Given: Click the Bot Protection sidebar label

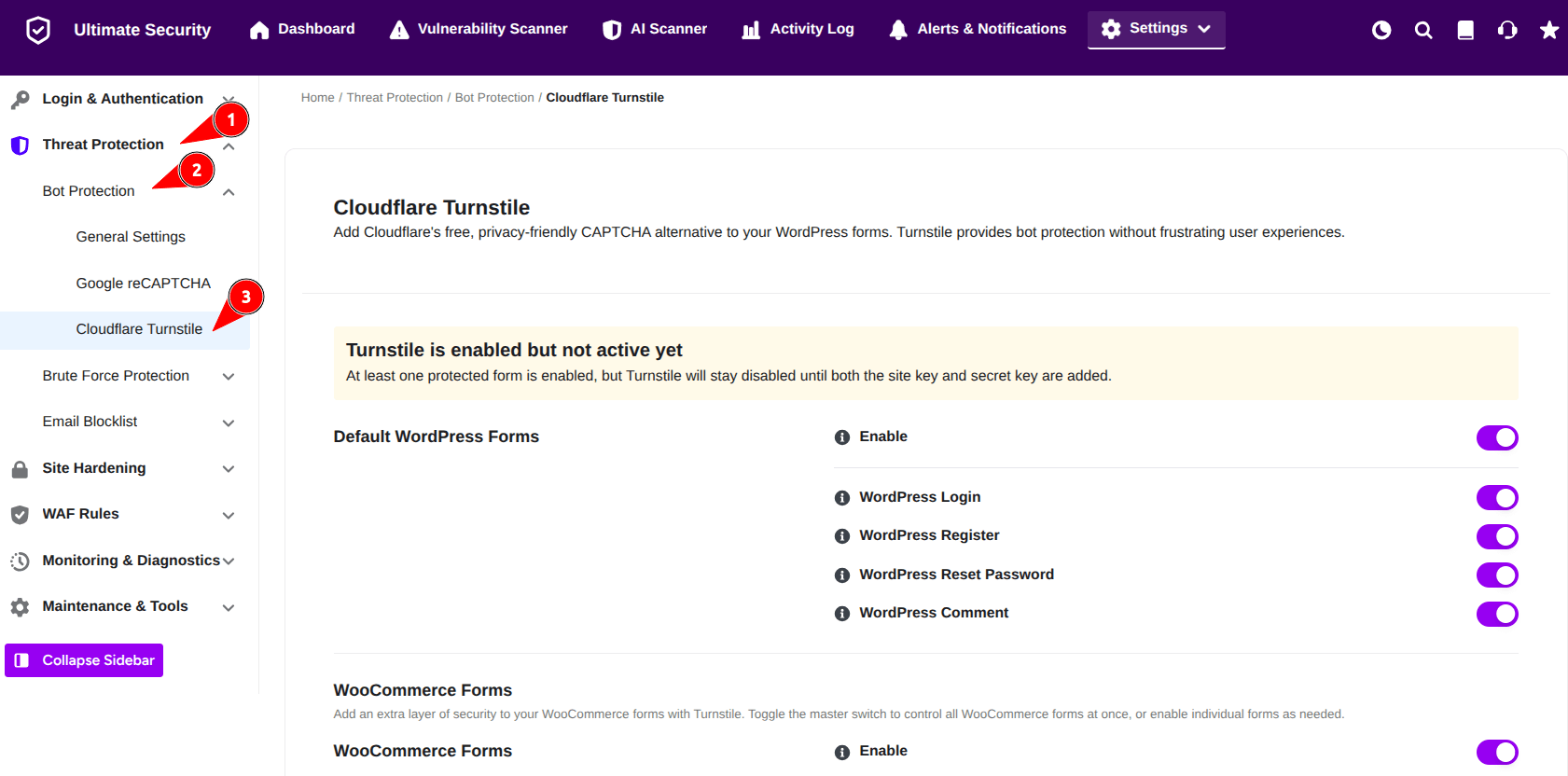Looking at the screenshot, I should point(89,191).
